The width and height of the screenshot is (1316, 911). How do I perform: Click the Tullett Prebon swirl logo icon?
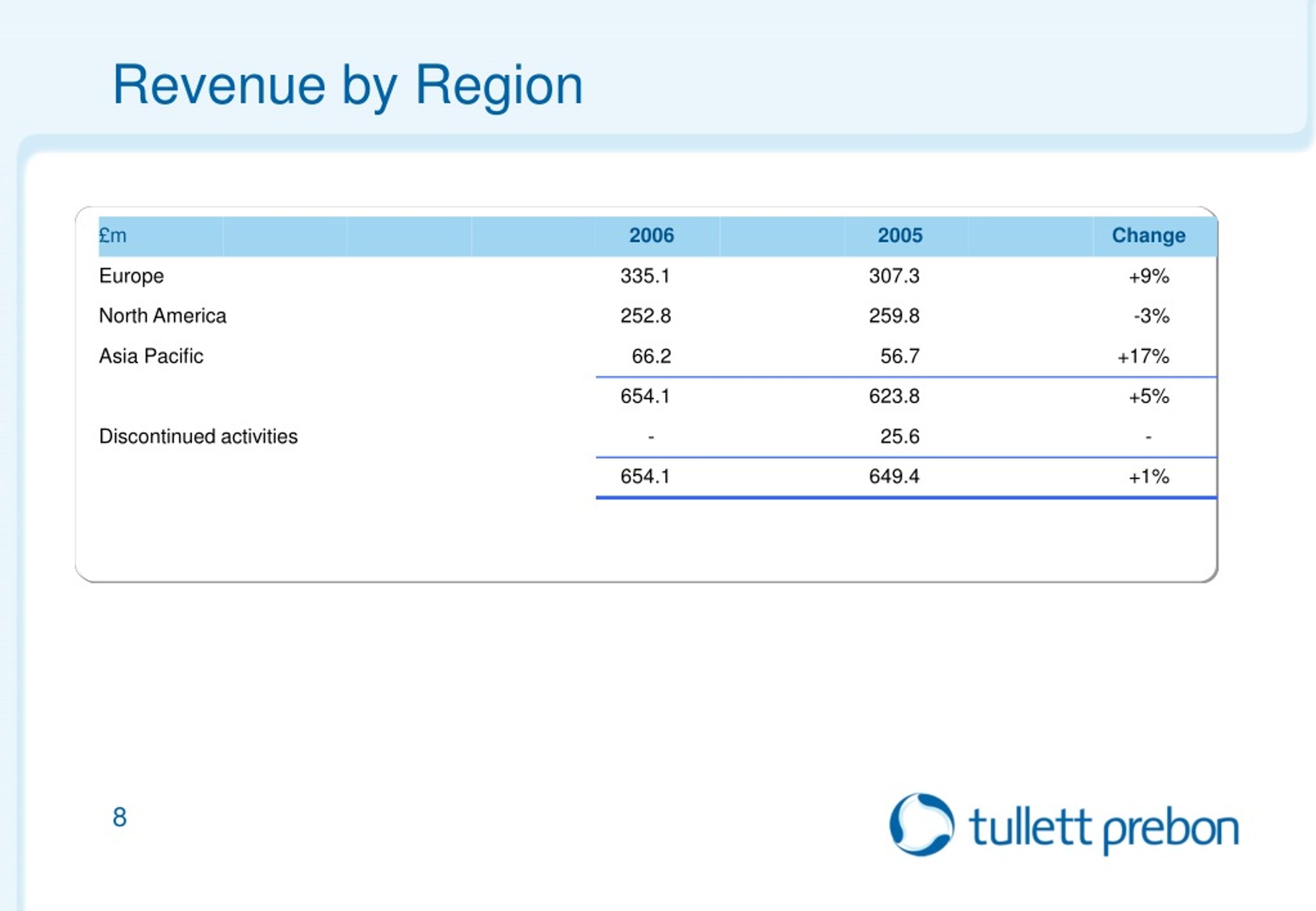(x=922, y=824)
